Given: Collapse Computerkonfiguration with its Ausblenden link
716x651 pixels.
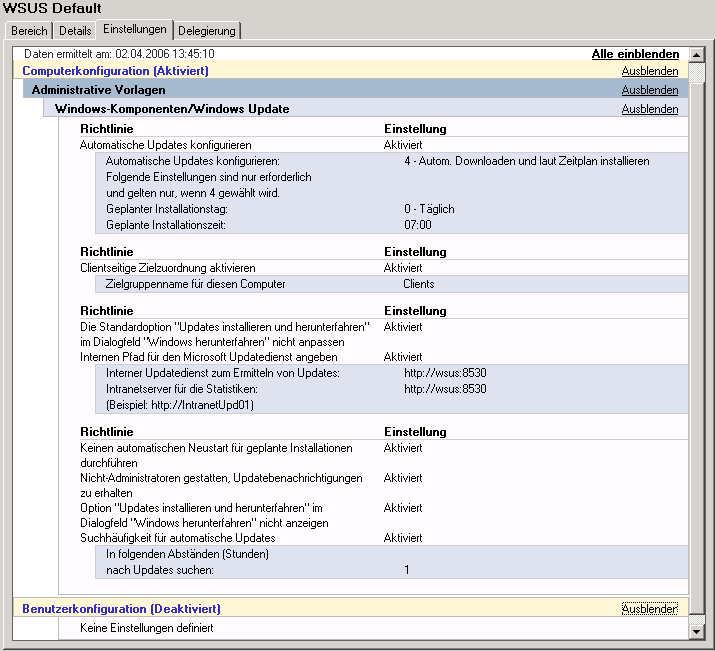Looking at the screenshot, I should [650, 71].
